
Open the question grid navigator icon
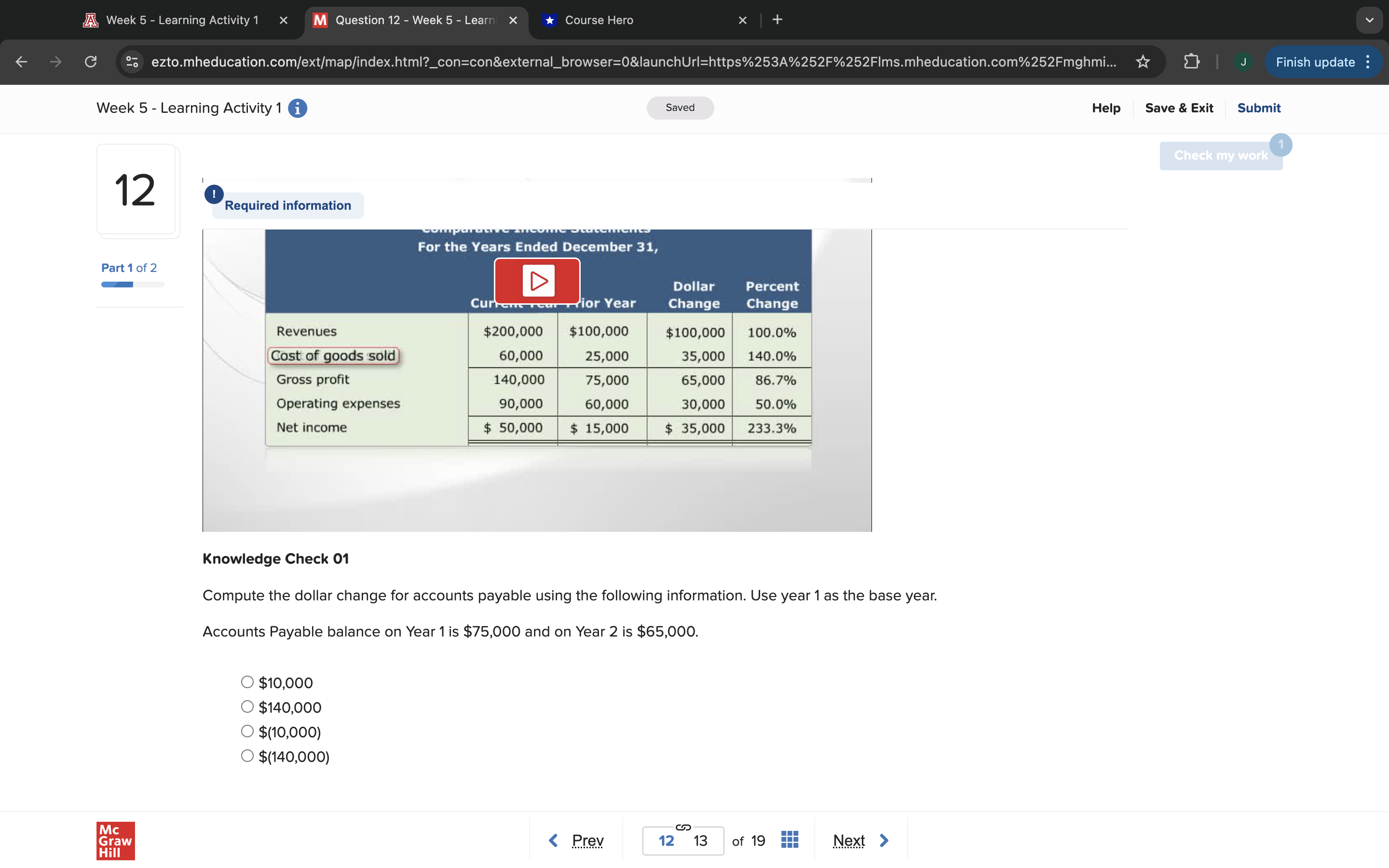pyautogui.click(x=789, y=840)
